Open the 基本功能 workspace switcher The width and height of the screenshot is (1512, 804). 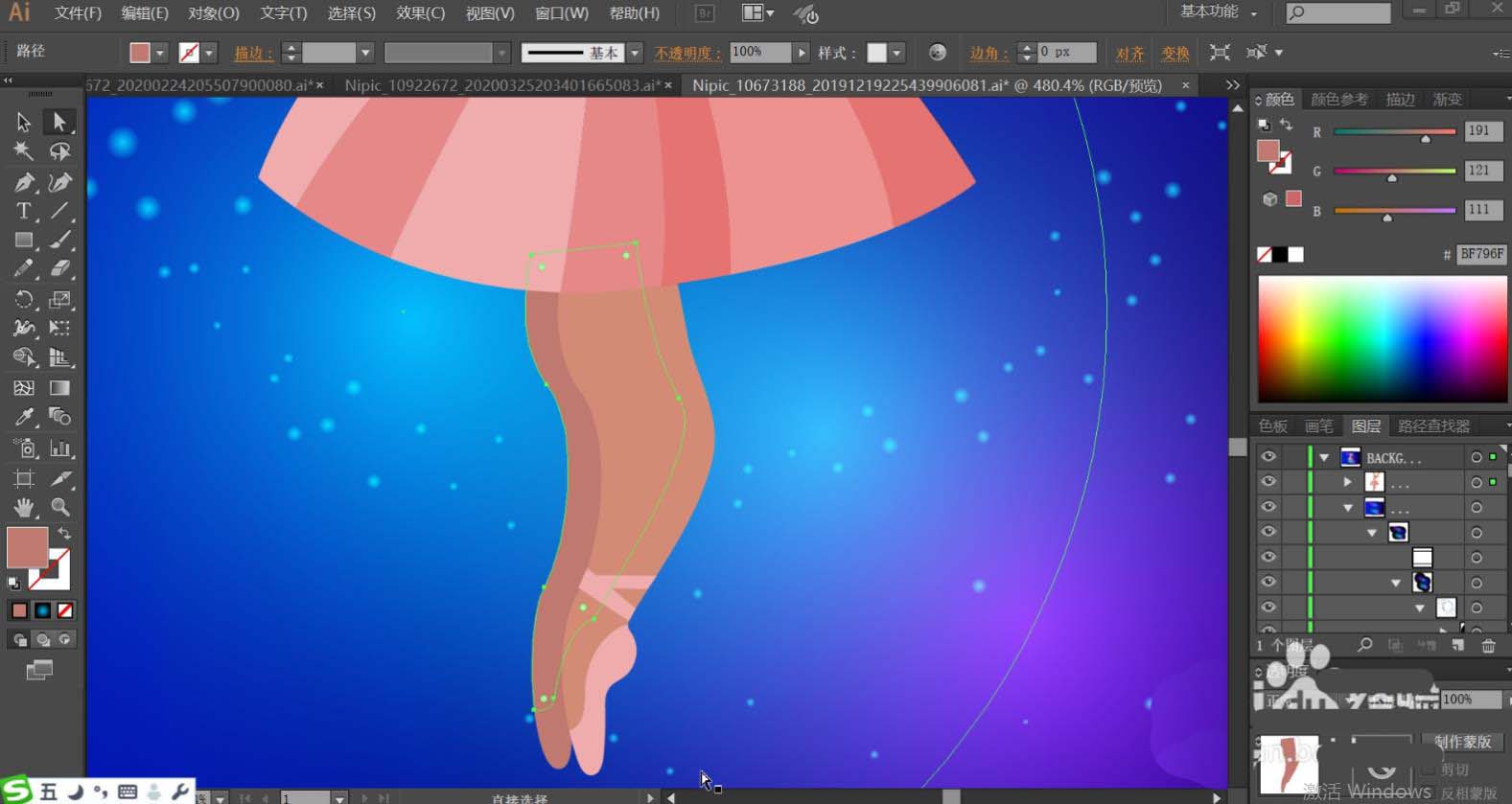1218,11
